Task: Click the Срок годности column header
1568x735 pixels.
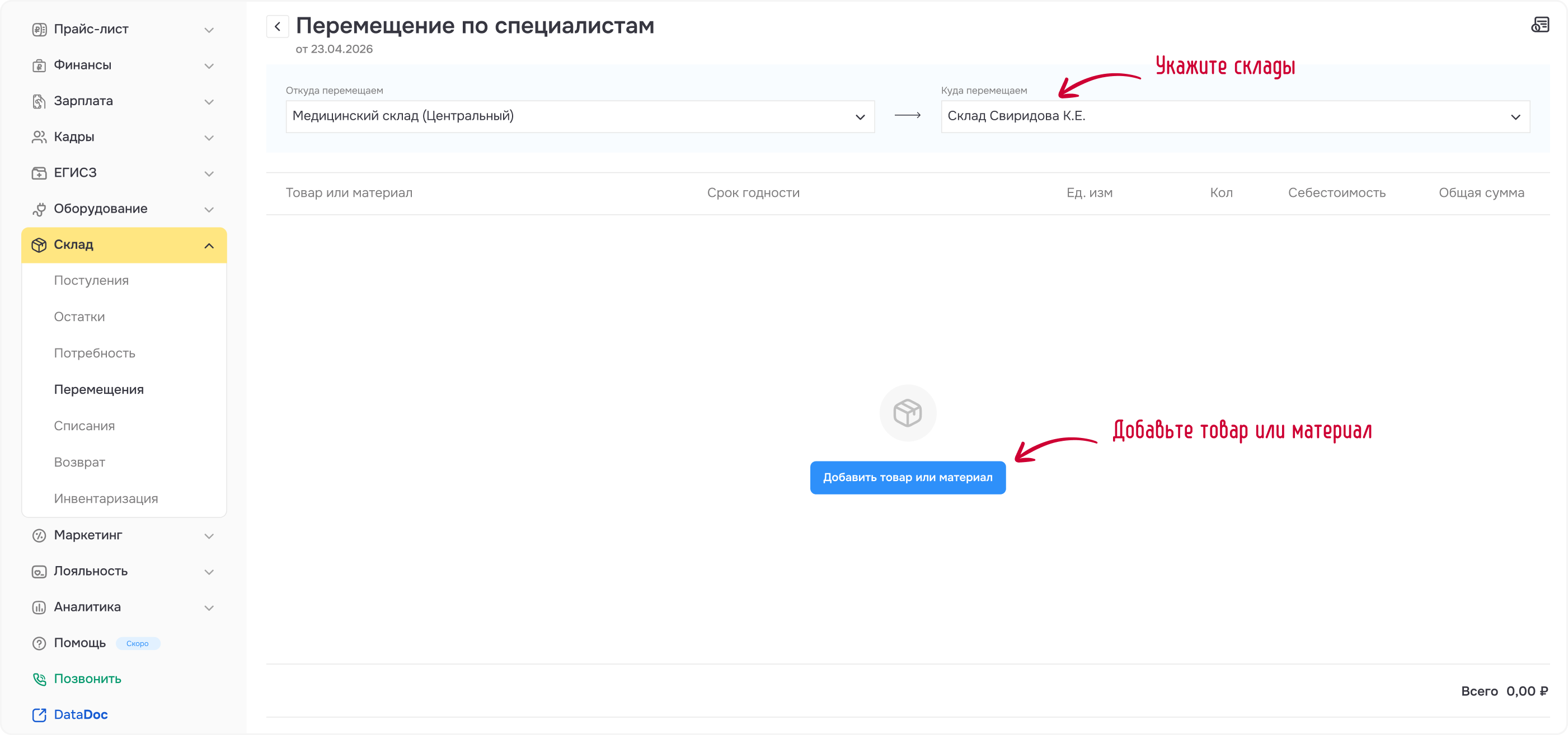Action: [753, 193]
